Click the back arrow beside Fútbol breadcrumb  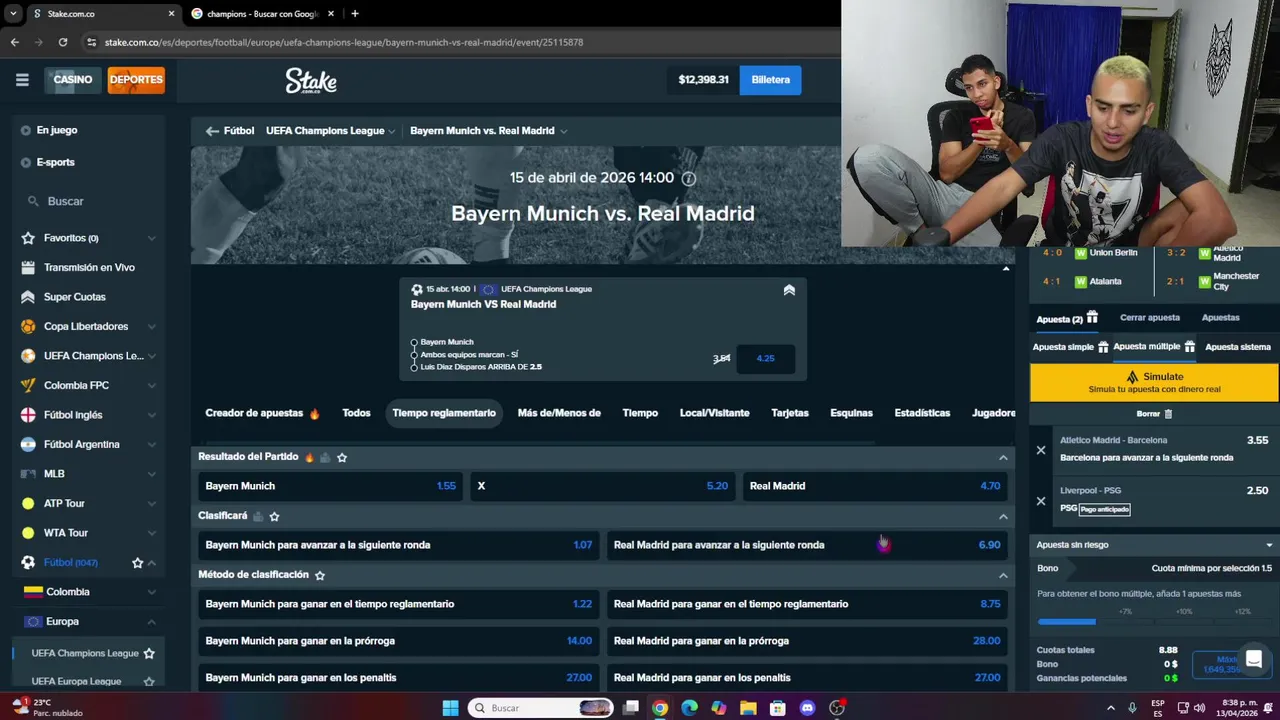(x=212, y=131)
